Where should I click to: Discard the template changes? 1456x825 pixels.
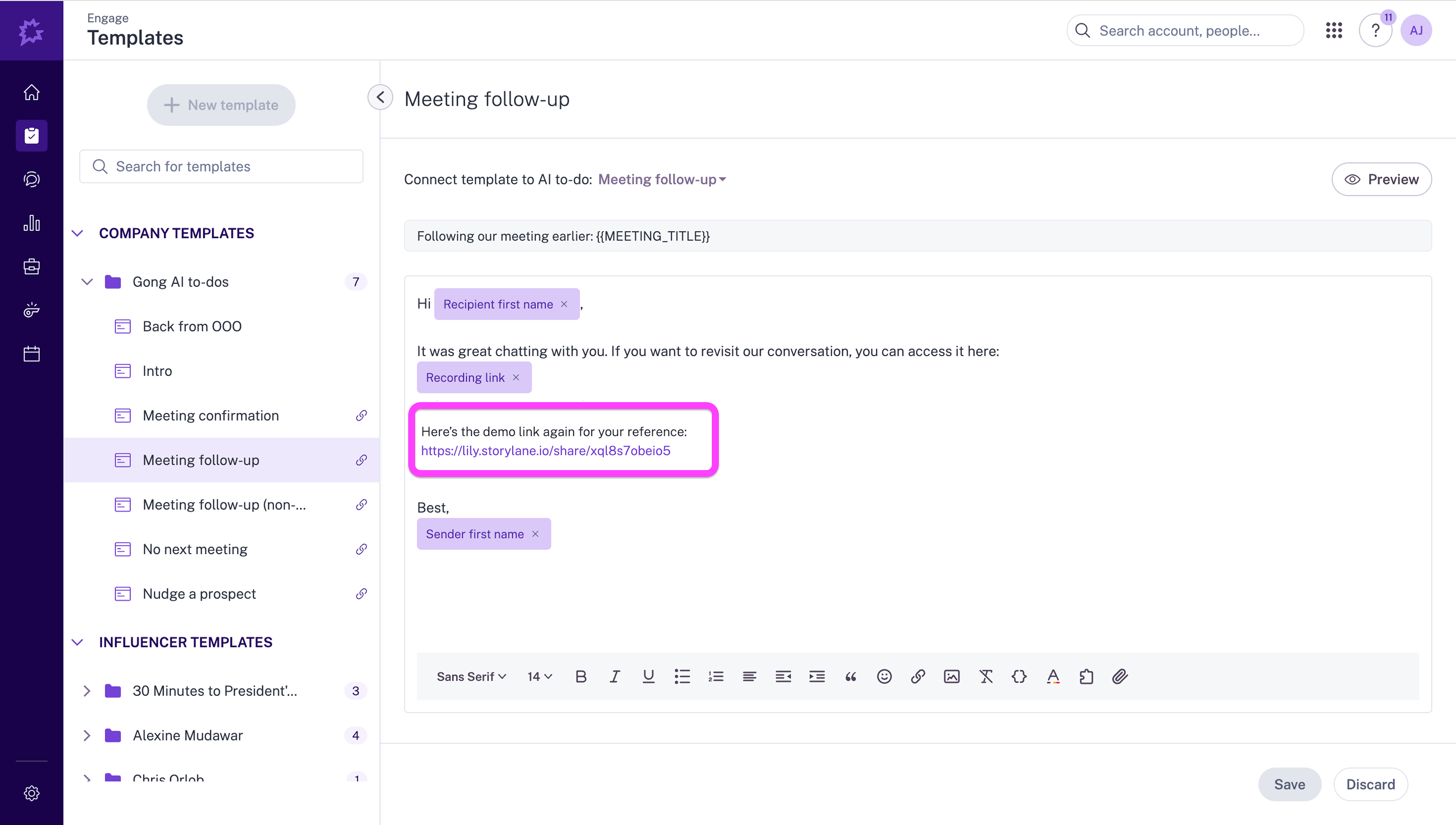tap(1370, 784)
